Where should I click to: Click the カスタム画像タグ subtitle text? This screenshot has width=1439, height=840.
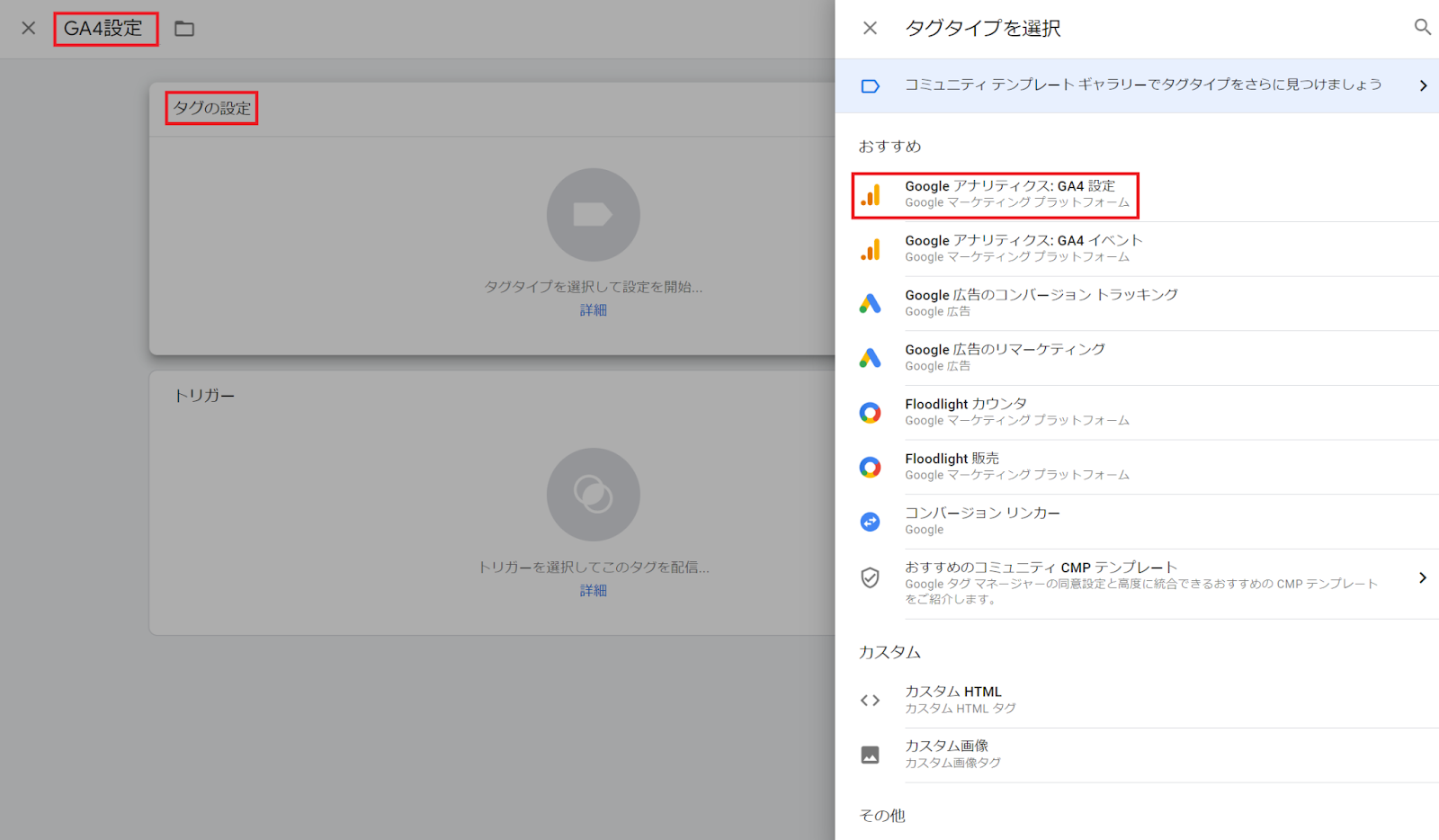coord(952,763)
